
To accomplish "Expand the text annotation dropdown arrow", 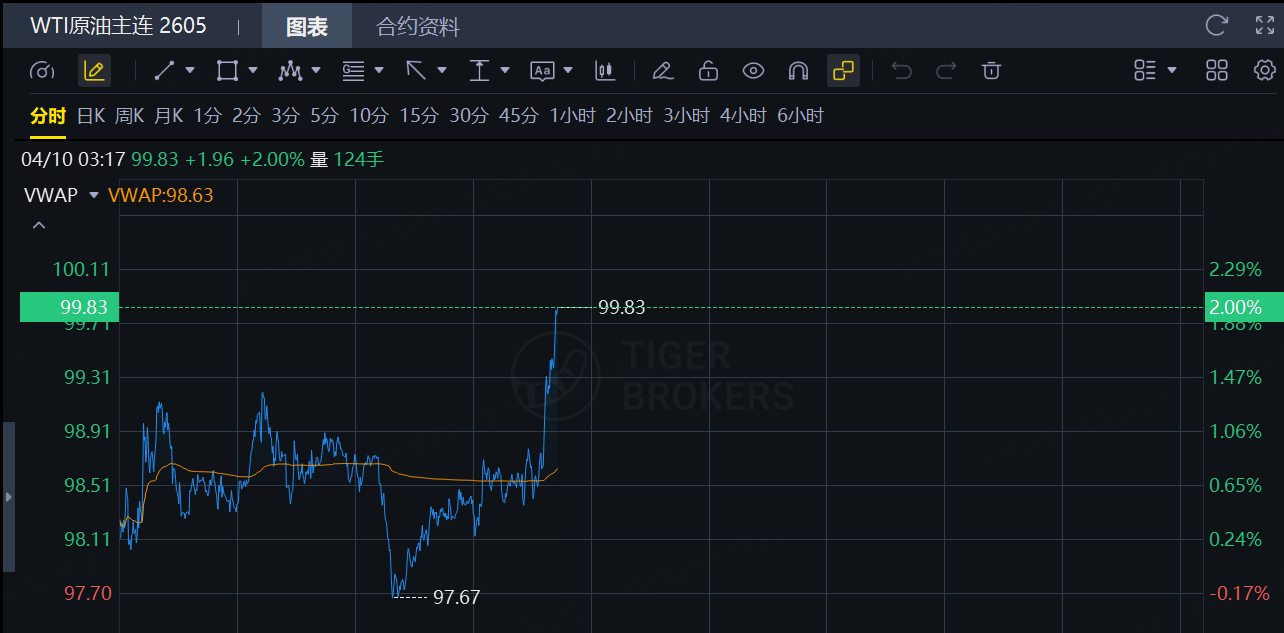I will 568,71.
